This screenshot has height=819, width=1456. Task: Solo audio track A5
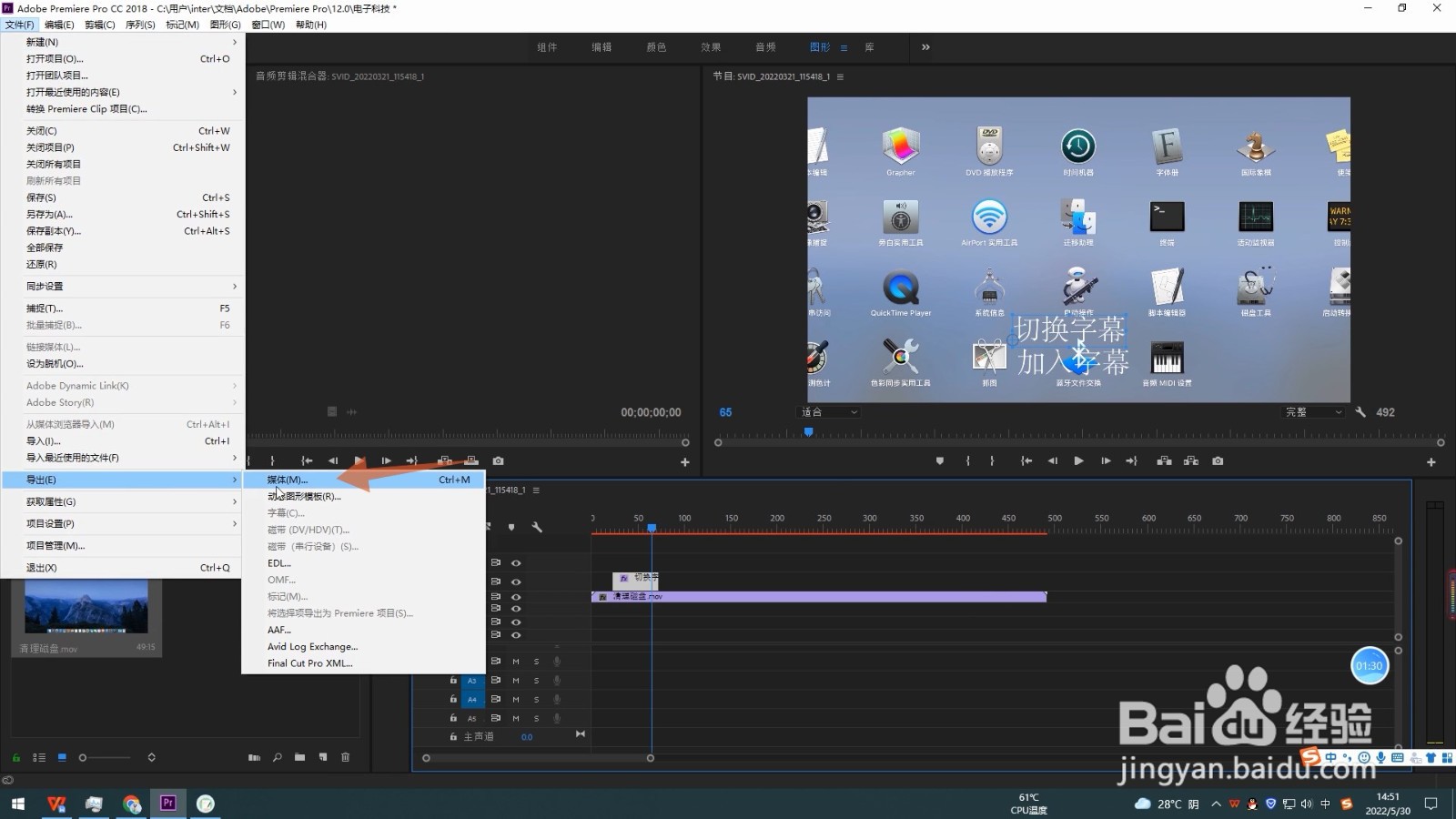(x=536, y=718)
